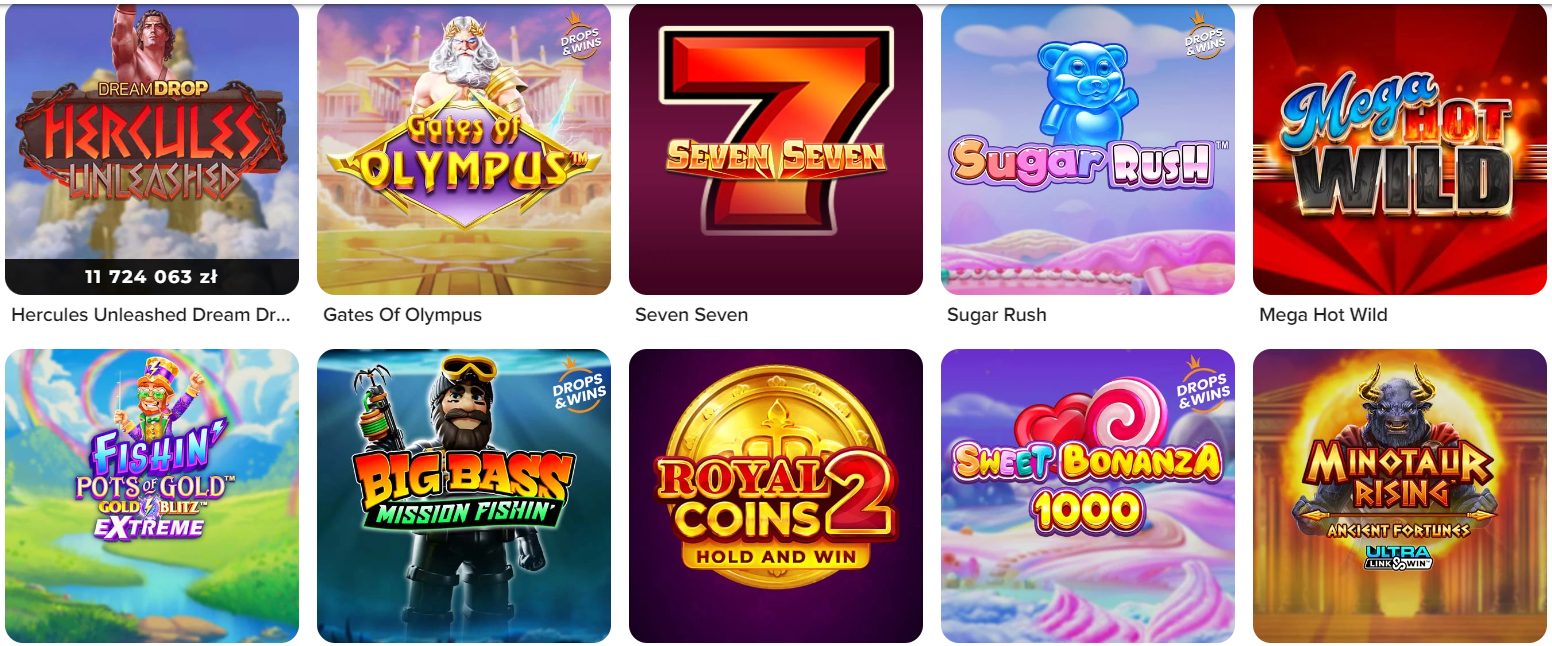Open Minotaur Rising Ancient Fortunes tile
The width and height of the screenshot is (1552, 646).
[1400, 496]
